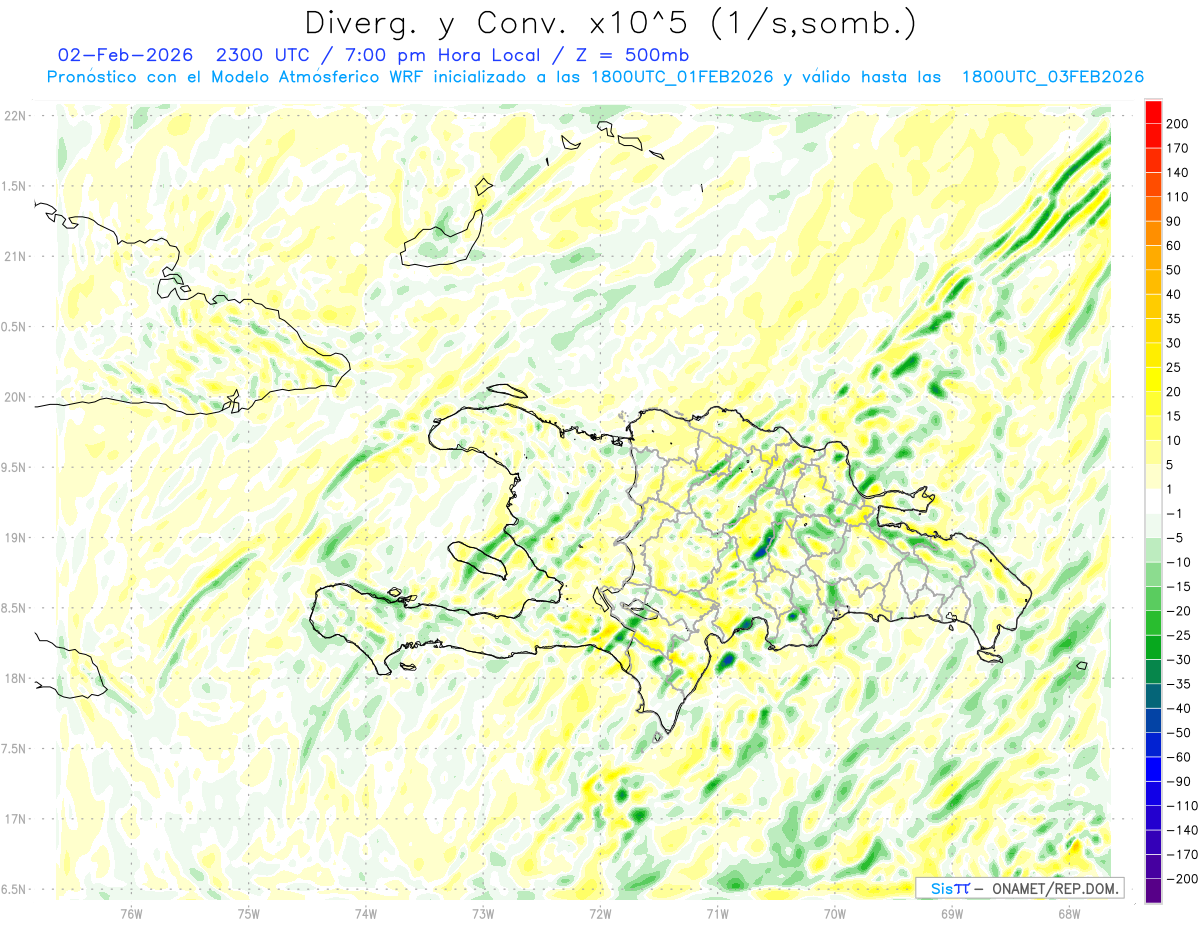Click the '18N' latitude label
The image size is (1200, 927).
click(15, 678)
